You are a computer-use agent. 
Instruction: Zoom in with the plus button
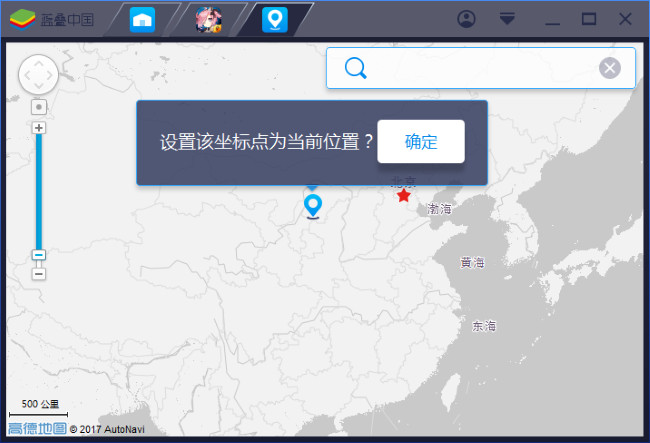tap(39, 128)
